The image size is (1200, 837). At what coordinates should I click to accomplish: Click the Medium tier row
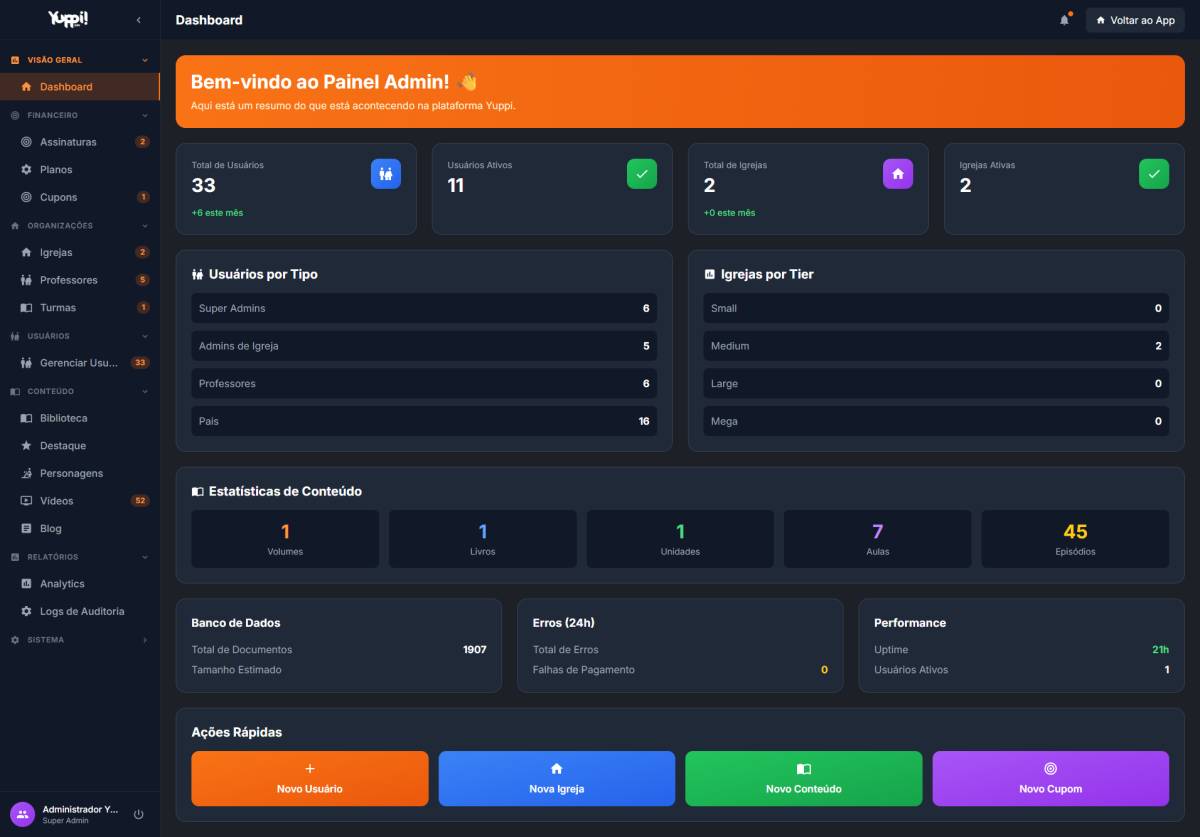pyautogui.click(x=936, y=346)
